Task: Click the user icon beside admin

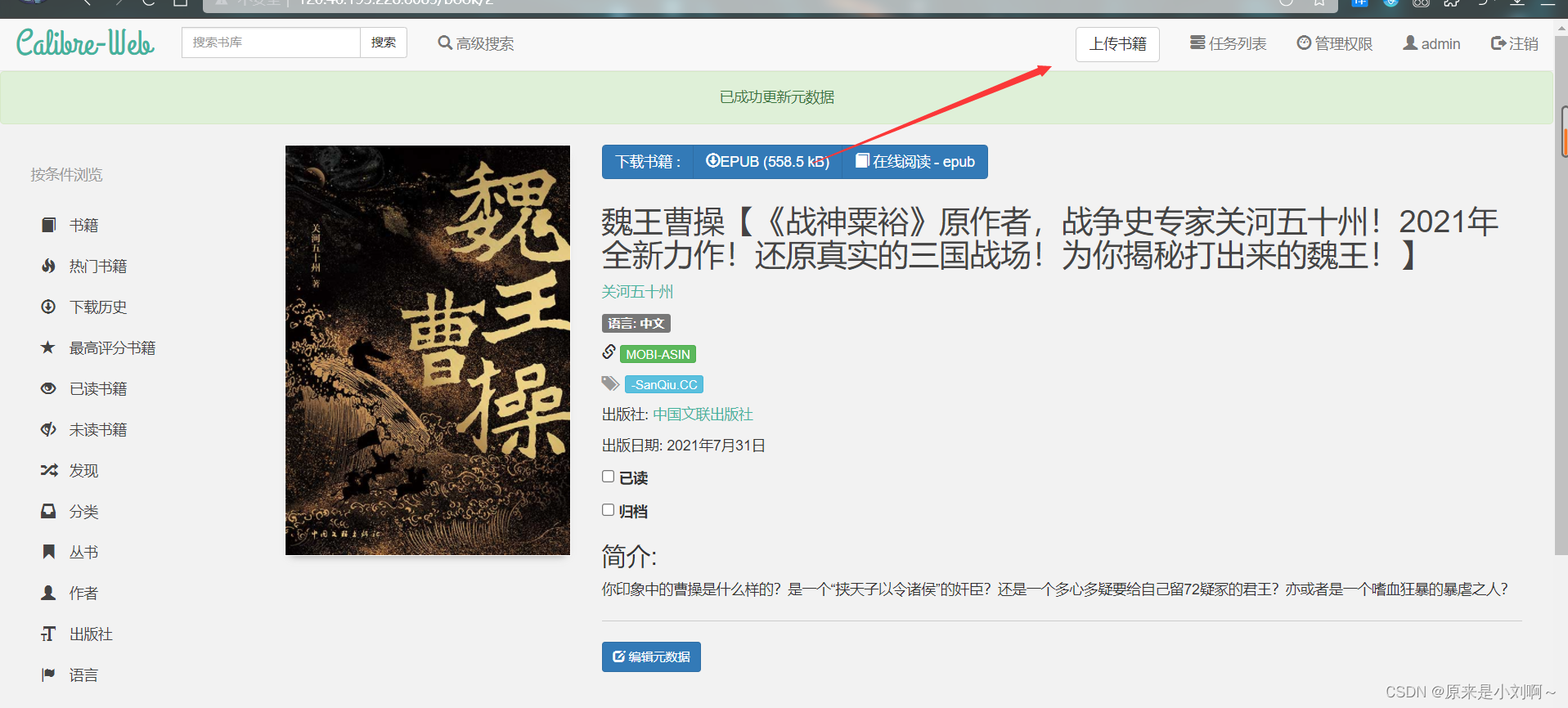Action: 1410,43
